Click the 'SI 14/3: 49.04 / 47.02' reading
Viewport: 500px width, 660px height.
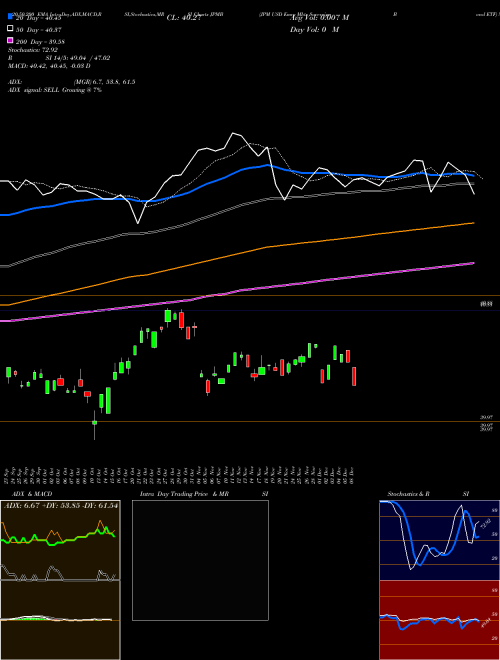[78, 58]
